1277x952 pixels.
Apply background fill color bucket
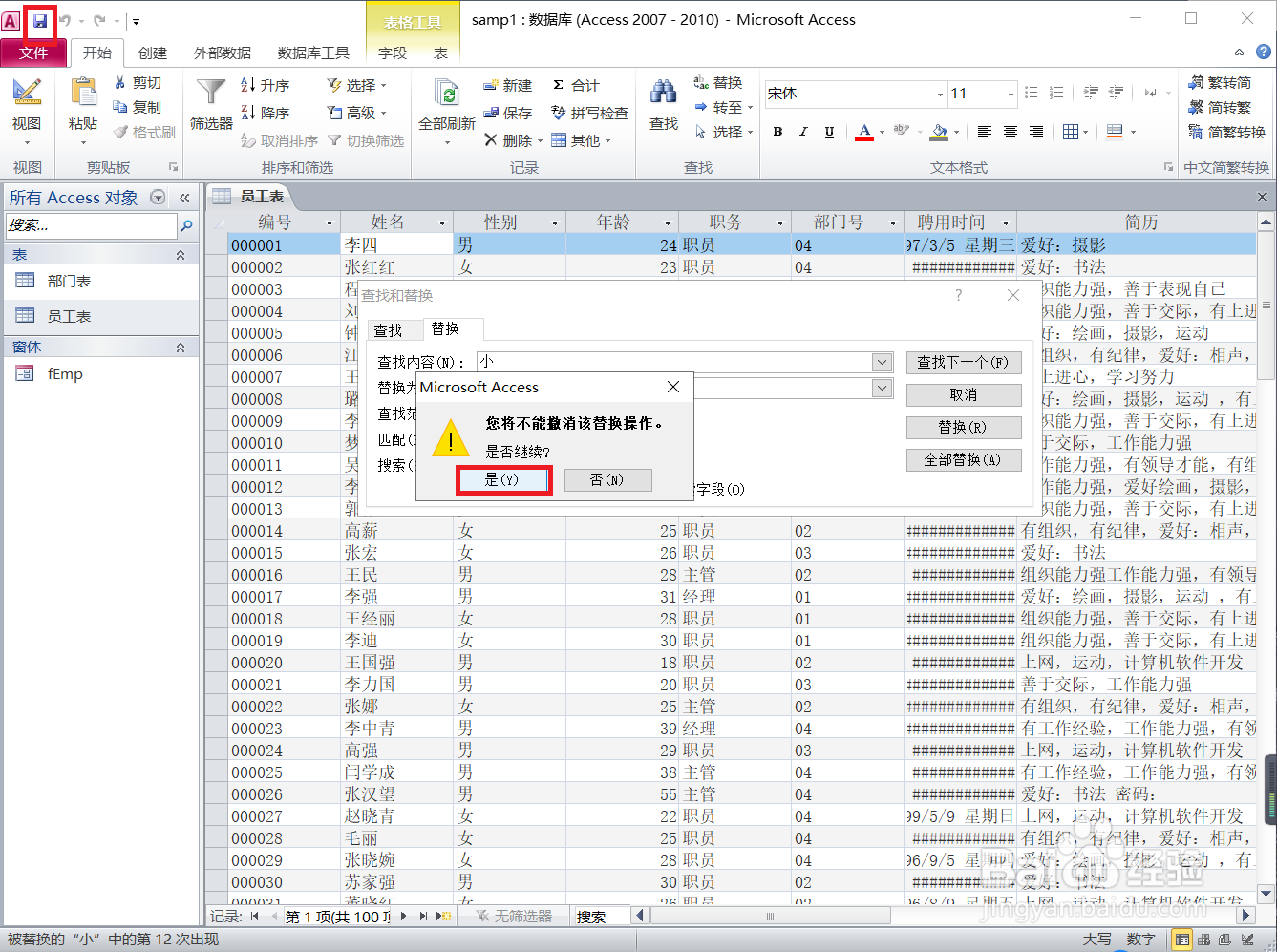click(x=939, y=132)
